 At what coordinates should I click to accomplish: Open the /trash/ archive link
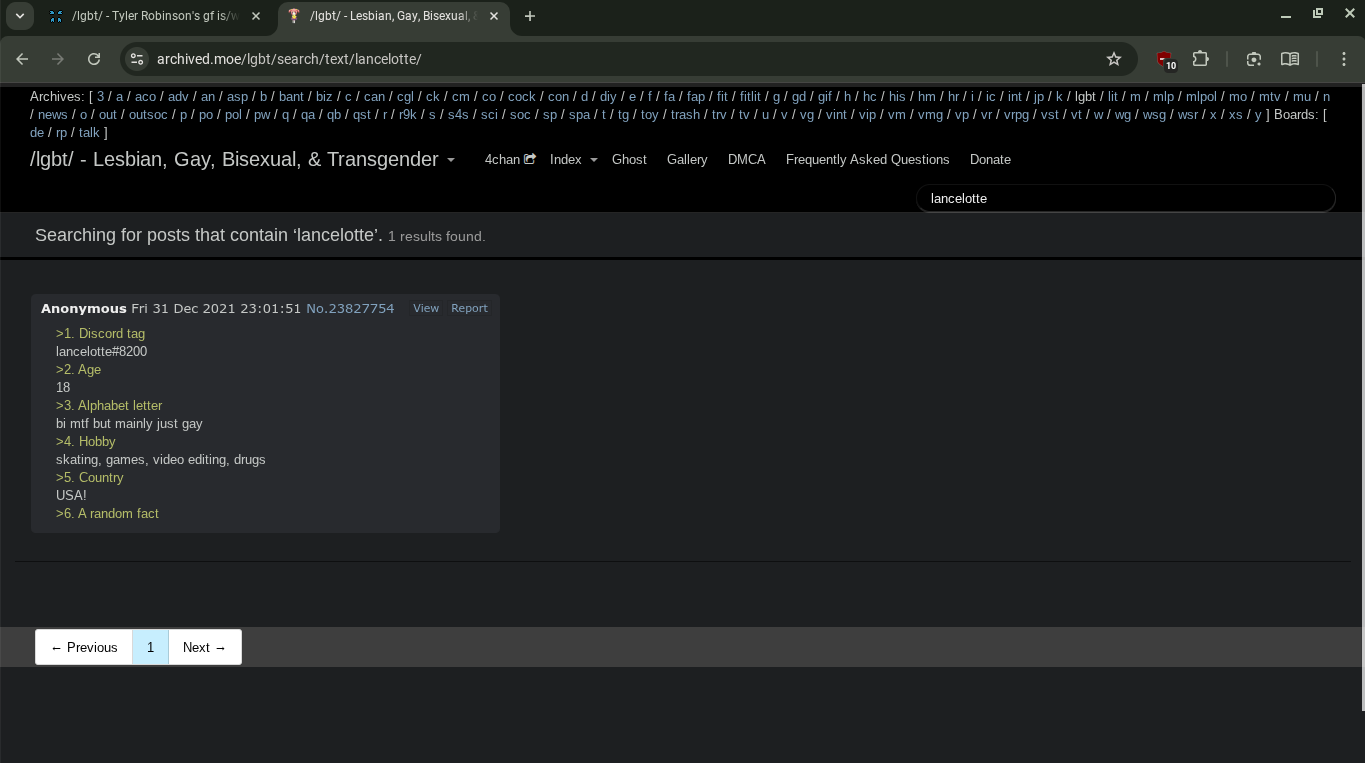tap(685, 115)
